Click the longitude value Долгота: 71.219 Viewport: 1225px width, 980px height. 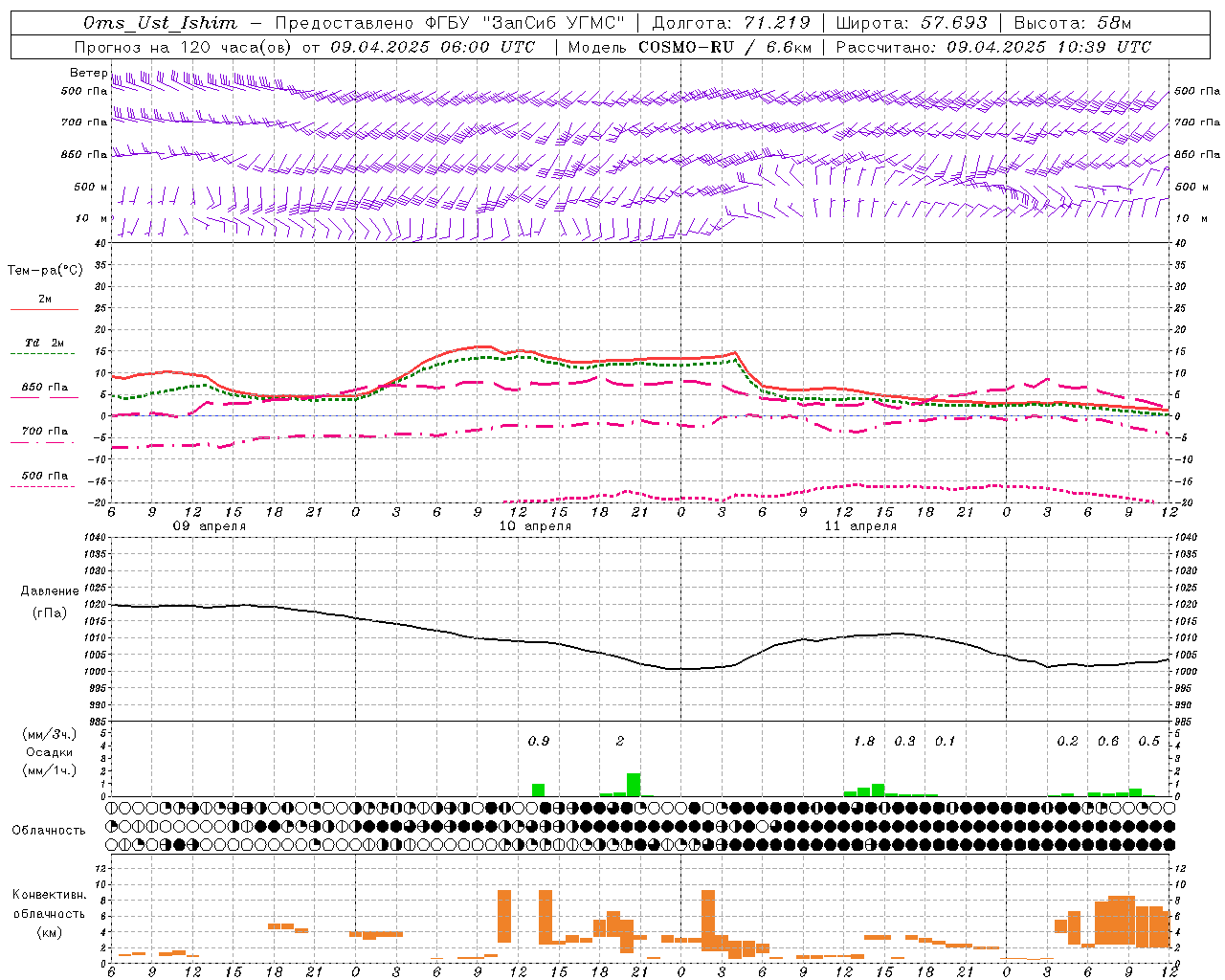[x=731, y=23]
